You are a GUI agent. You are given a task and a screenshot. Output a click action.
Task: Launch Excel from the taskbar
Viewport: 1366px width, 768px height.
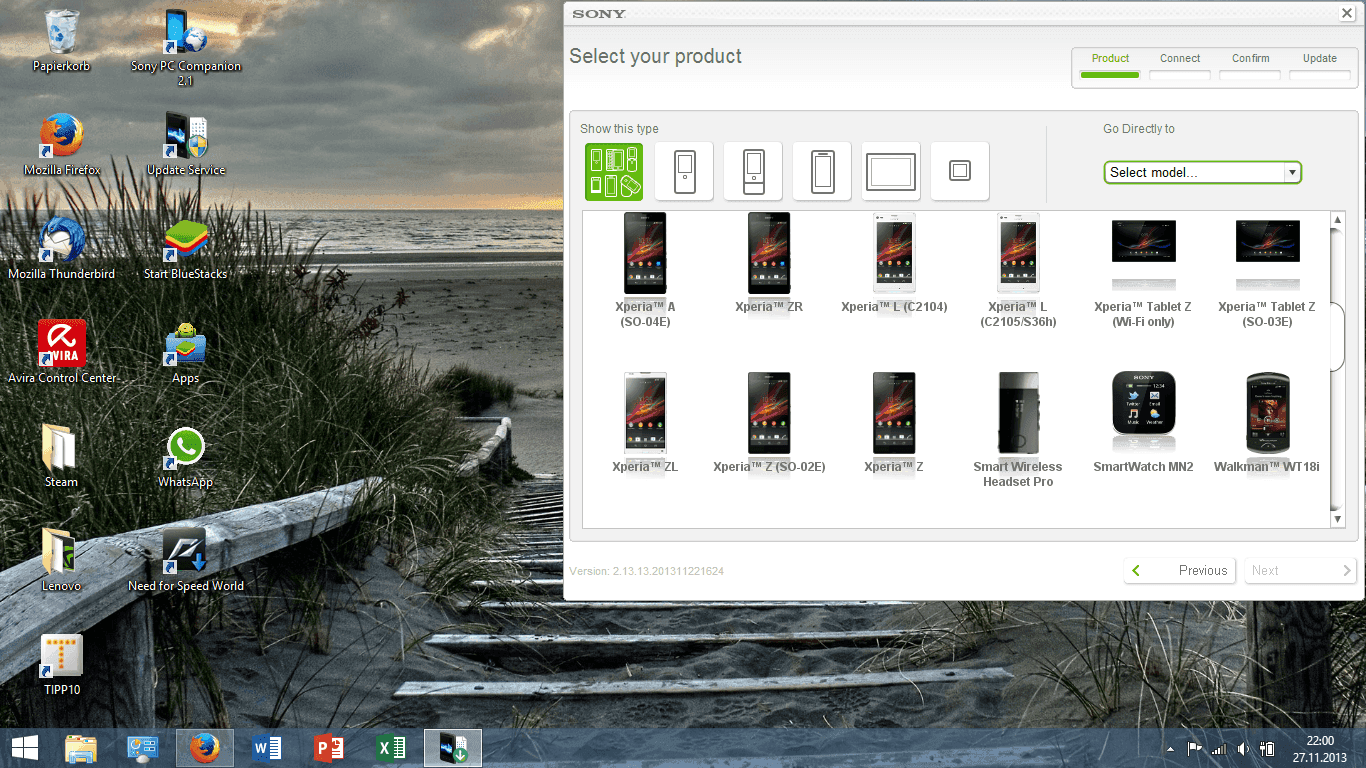click(x=391, y=748)
